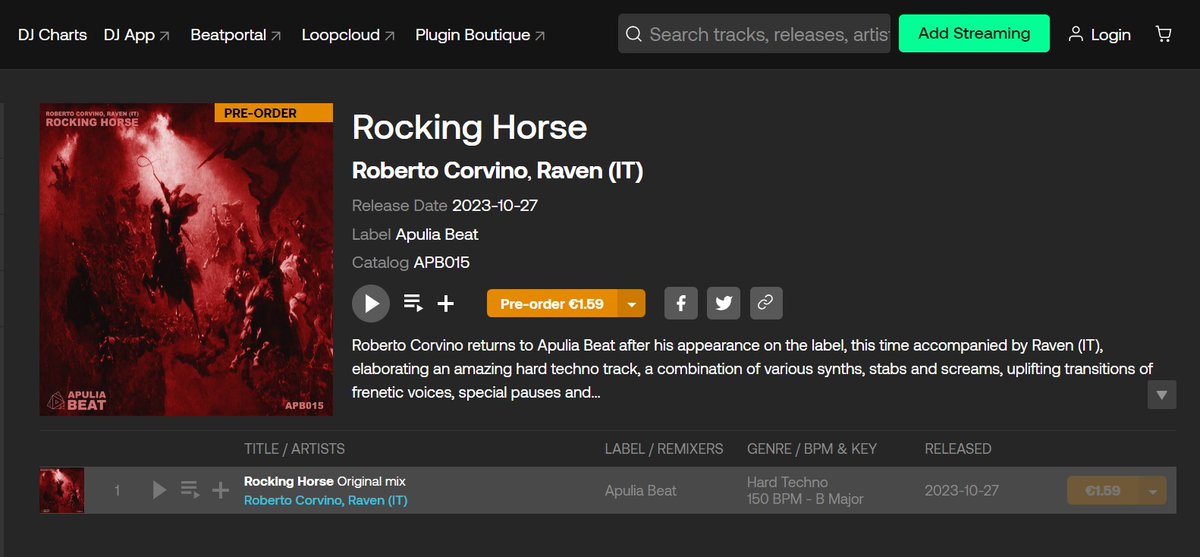Open the shopping cart
Image resolution: width=1200 pixels, height=557 pixels.
[1163, 34]
